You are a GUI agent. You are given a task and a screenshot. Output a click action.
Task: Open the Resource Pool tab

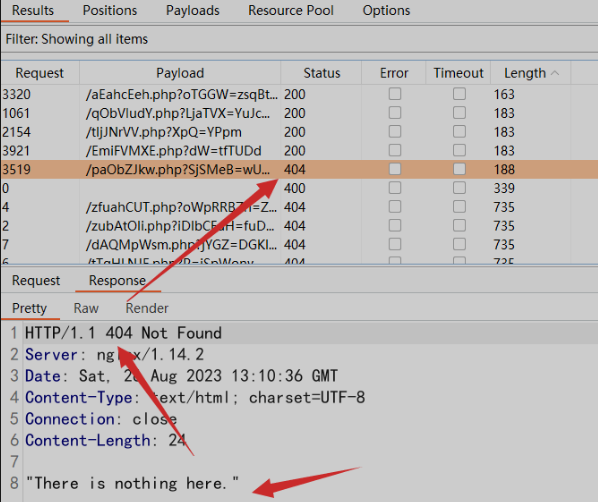tap(291, 10)
